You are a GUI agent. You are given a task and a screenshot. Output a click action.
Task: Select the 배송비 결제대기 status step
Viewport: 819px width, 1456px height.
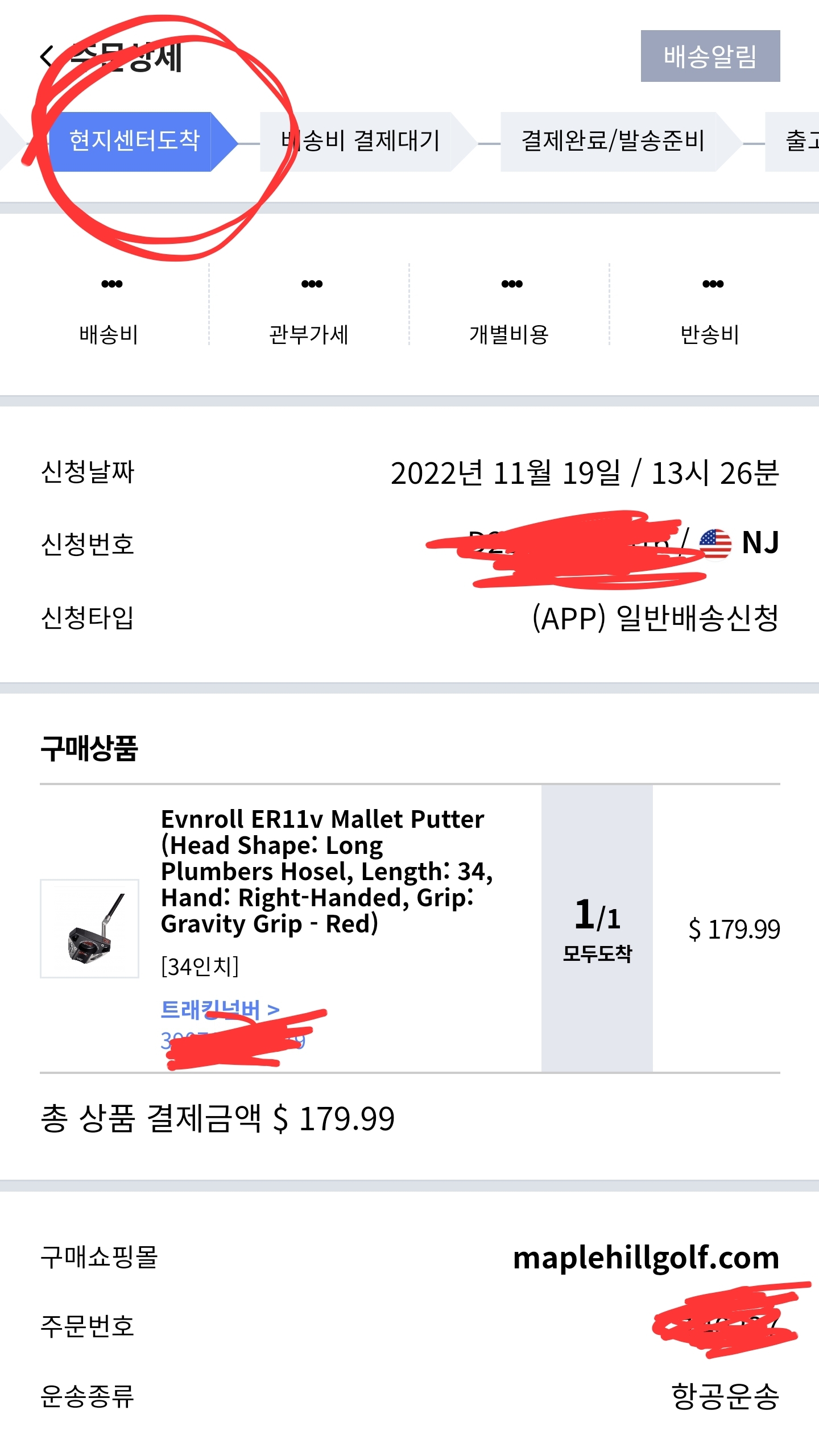(x=360, y=142)
